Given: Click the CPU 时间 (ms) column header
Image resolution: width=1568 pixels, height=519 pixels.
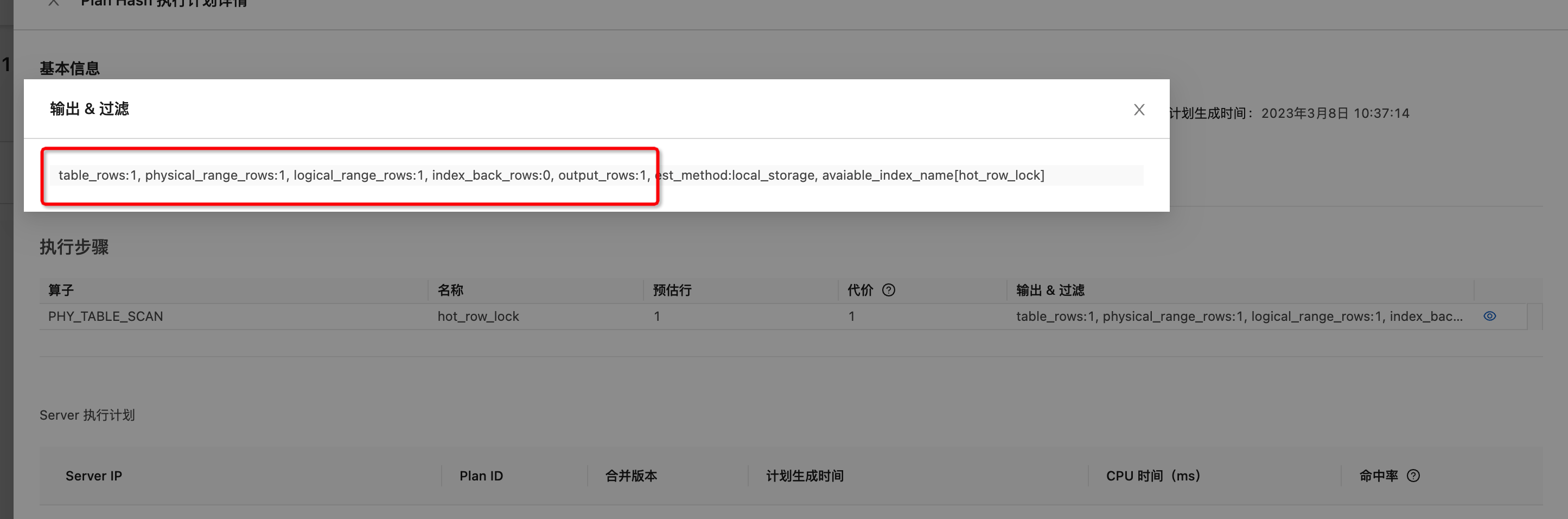Looking at the screenshot, I should (x=1153, y=476).
